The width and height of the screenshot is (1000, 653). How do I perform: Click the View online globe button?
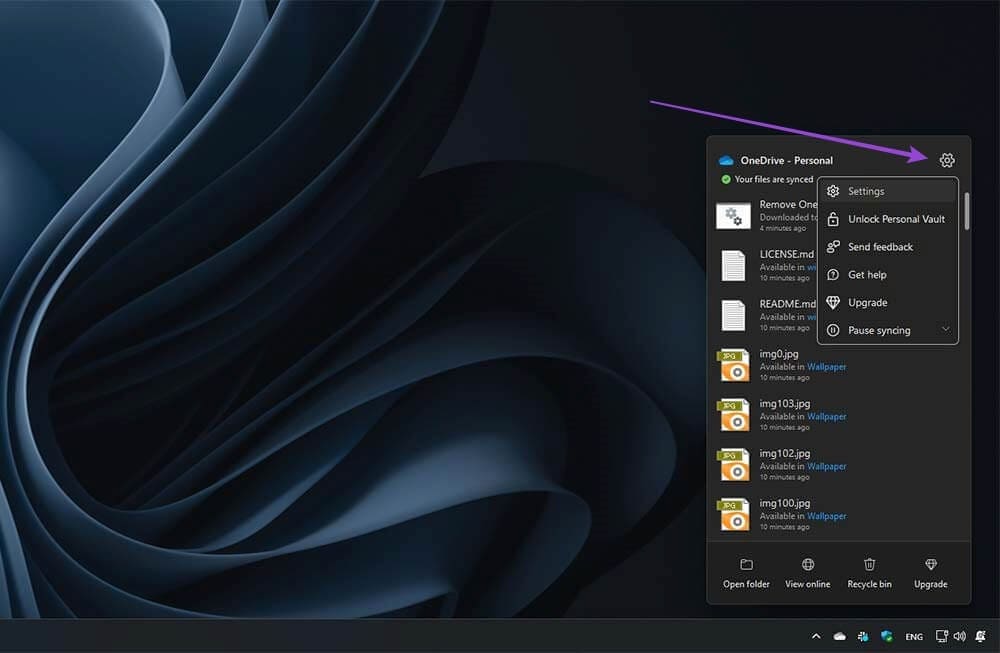pyautogui.click(x=807, y=573)
